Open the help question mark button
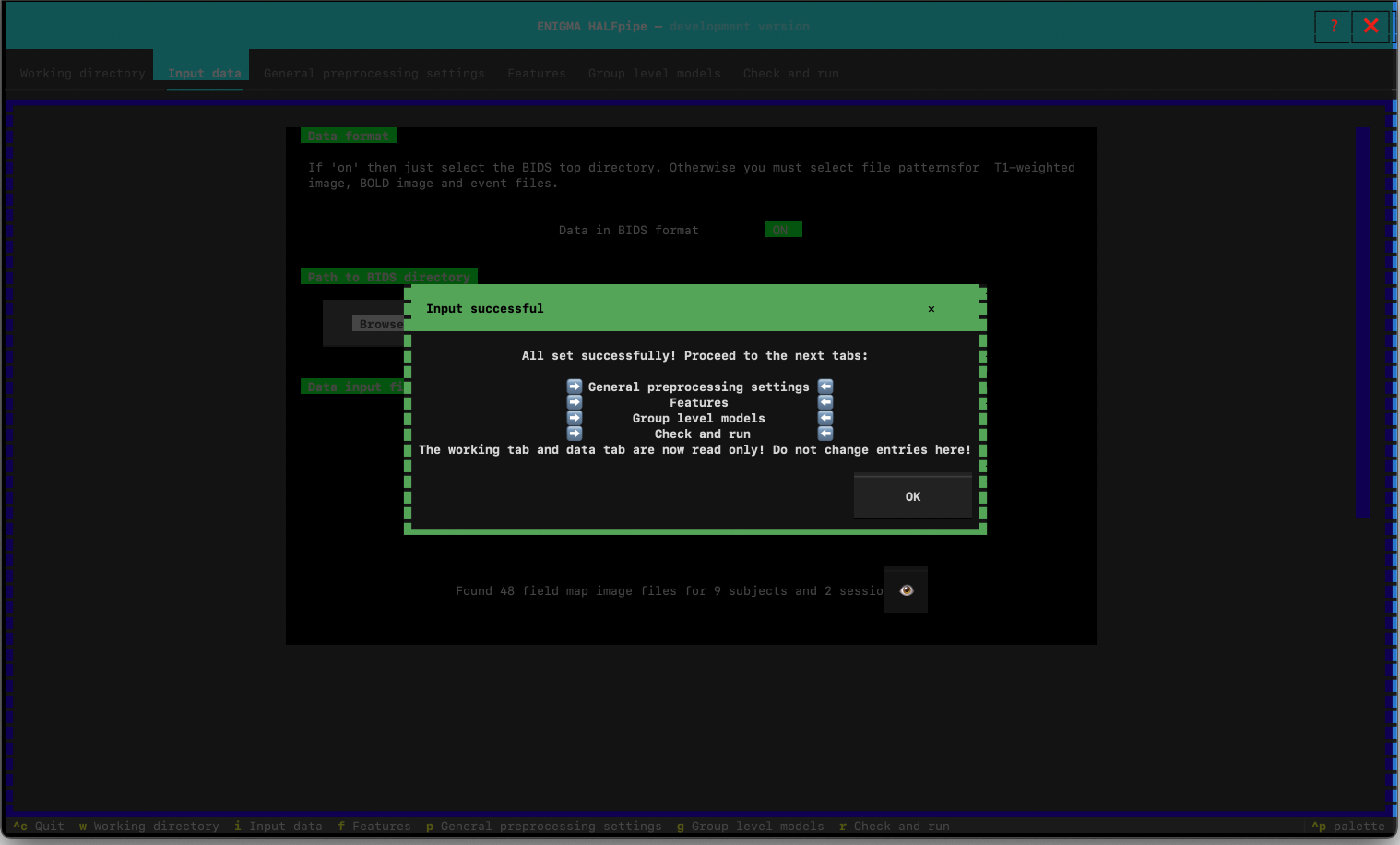Screen dimensions: 1400x845 pos(1333,27)
